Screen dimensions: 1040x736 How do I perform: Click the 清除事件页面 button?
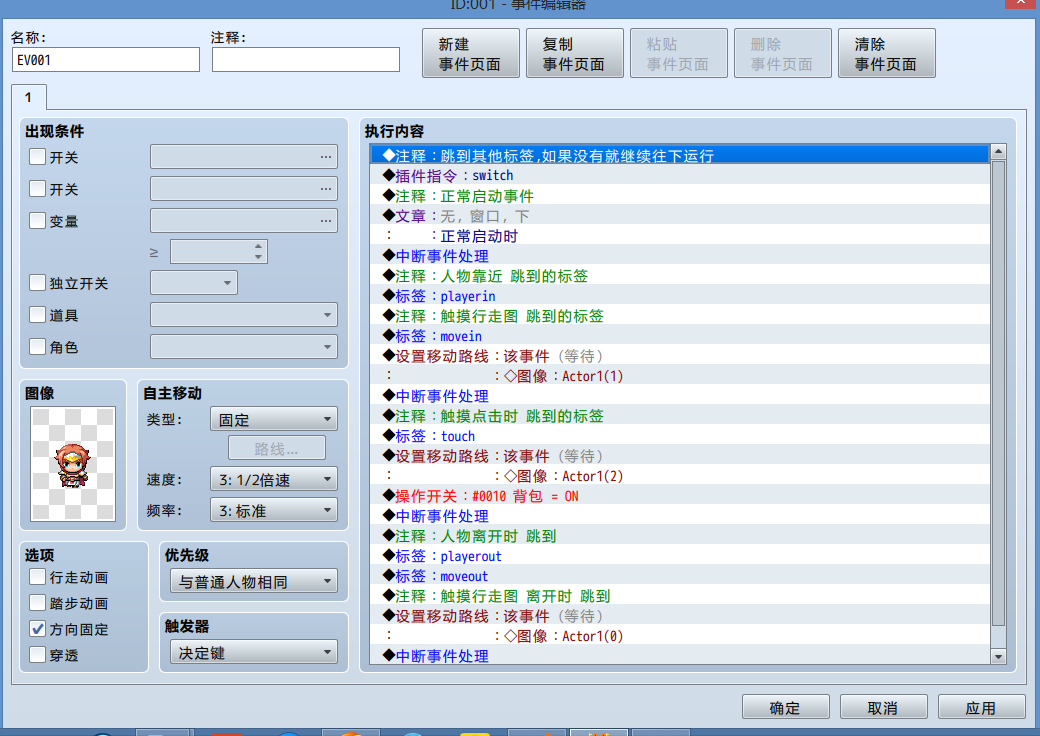887,53
